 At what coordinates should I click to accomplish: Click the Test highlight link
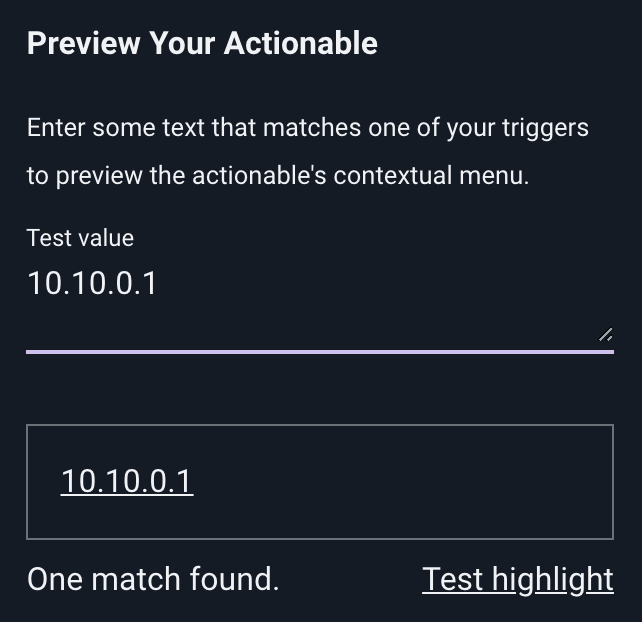(518, 579)
